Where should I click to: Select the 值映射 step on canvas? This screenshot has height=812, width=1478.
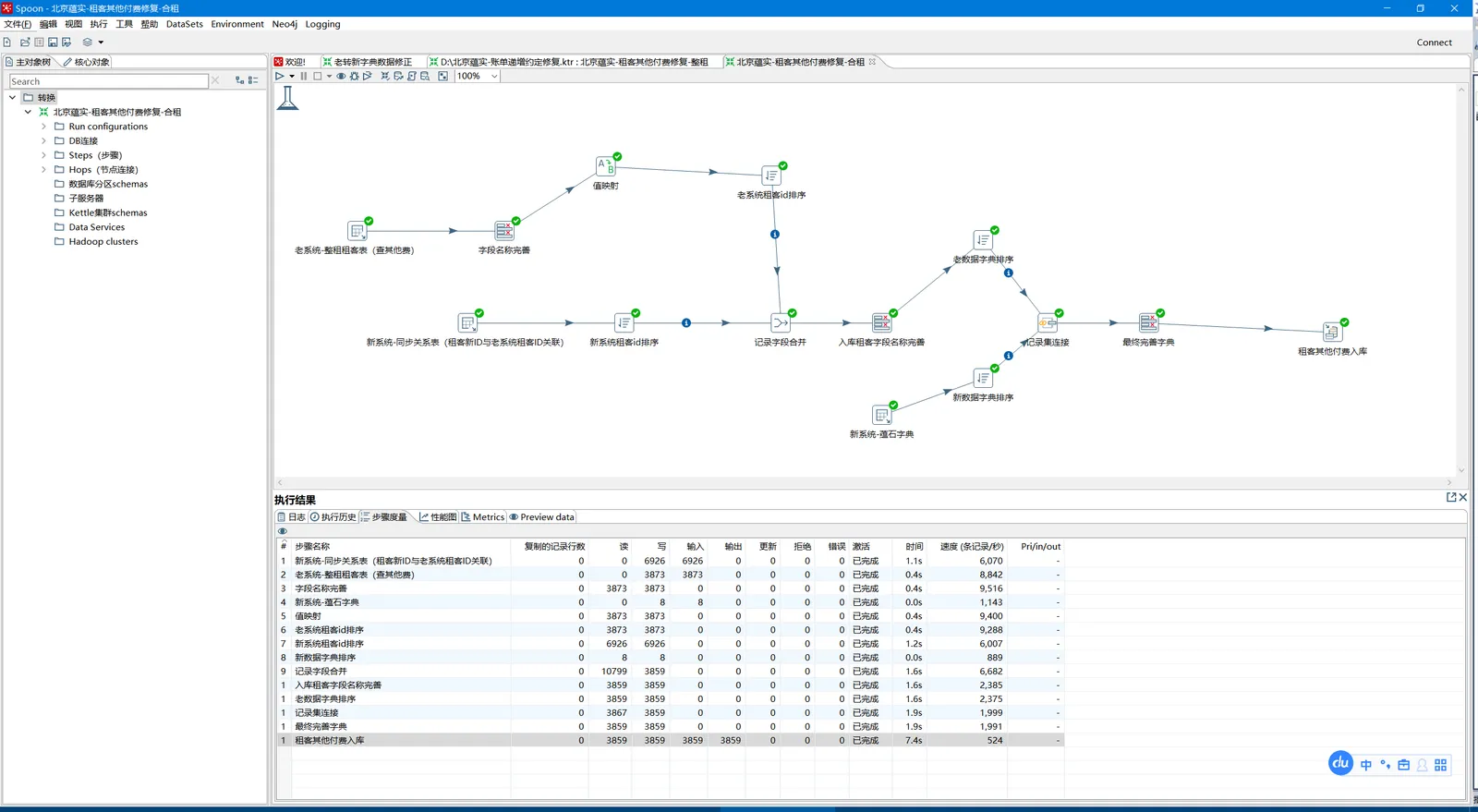pos(605,166)
